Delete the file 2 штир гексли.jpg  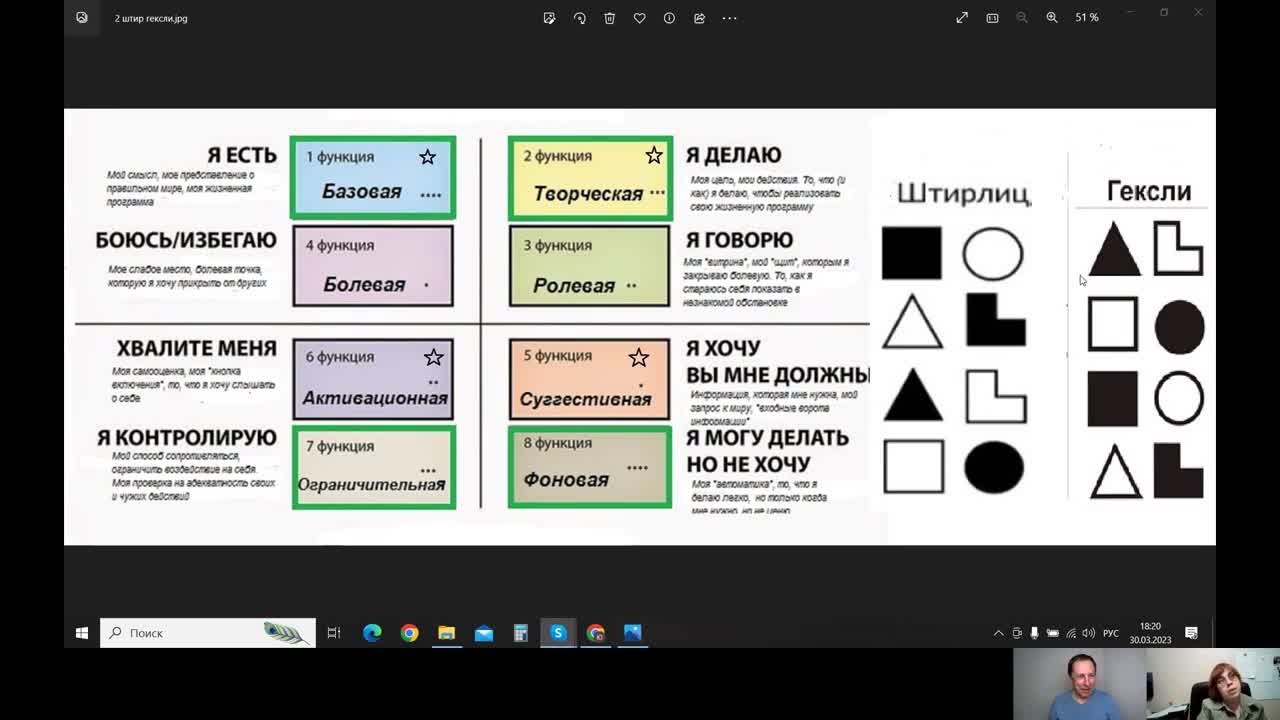tap(609, 17)
